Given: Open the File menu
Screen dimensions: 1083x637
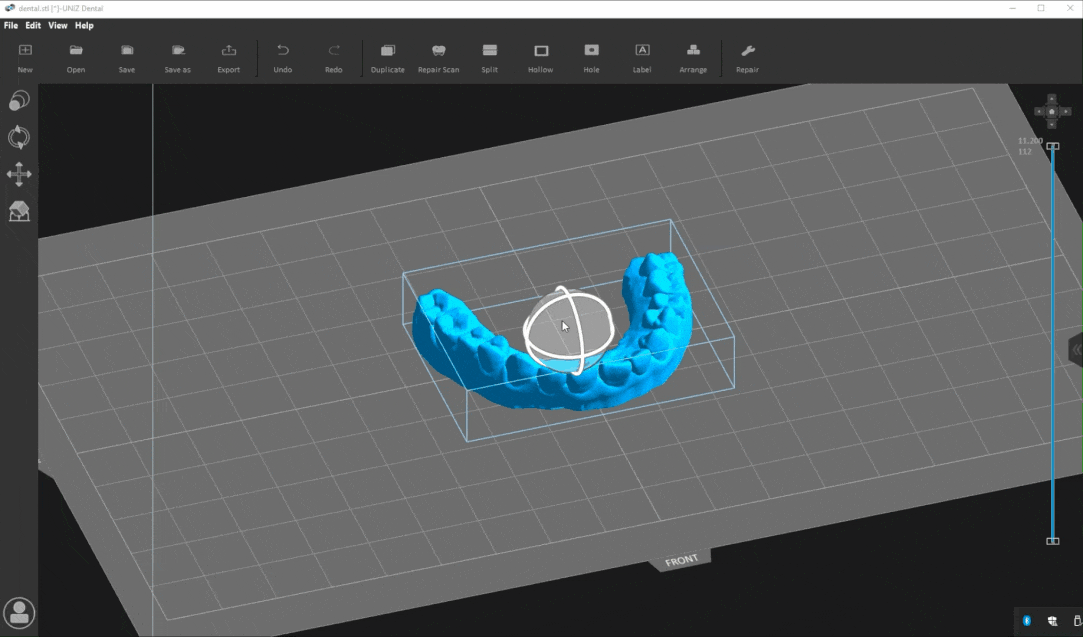Looking at the screenshot, I should tap(11, 25).
